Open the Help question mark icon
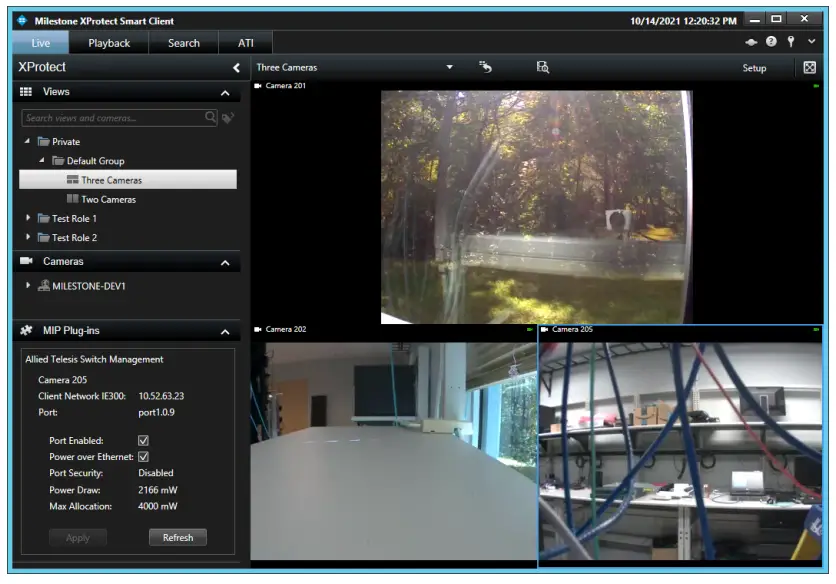836x584 pixels. (771, 42)
